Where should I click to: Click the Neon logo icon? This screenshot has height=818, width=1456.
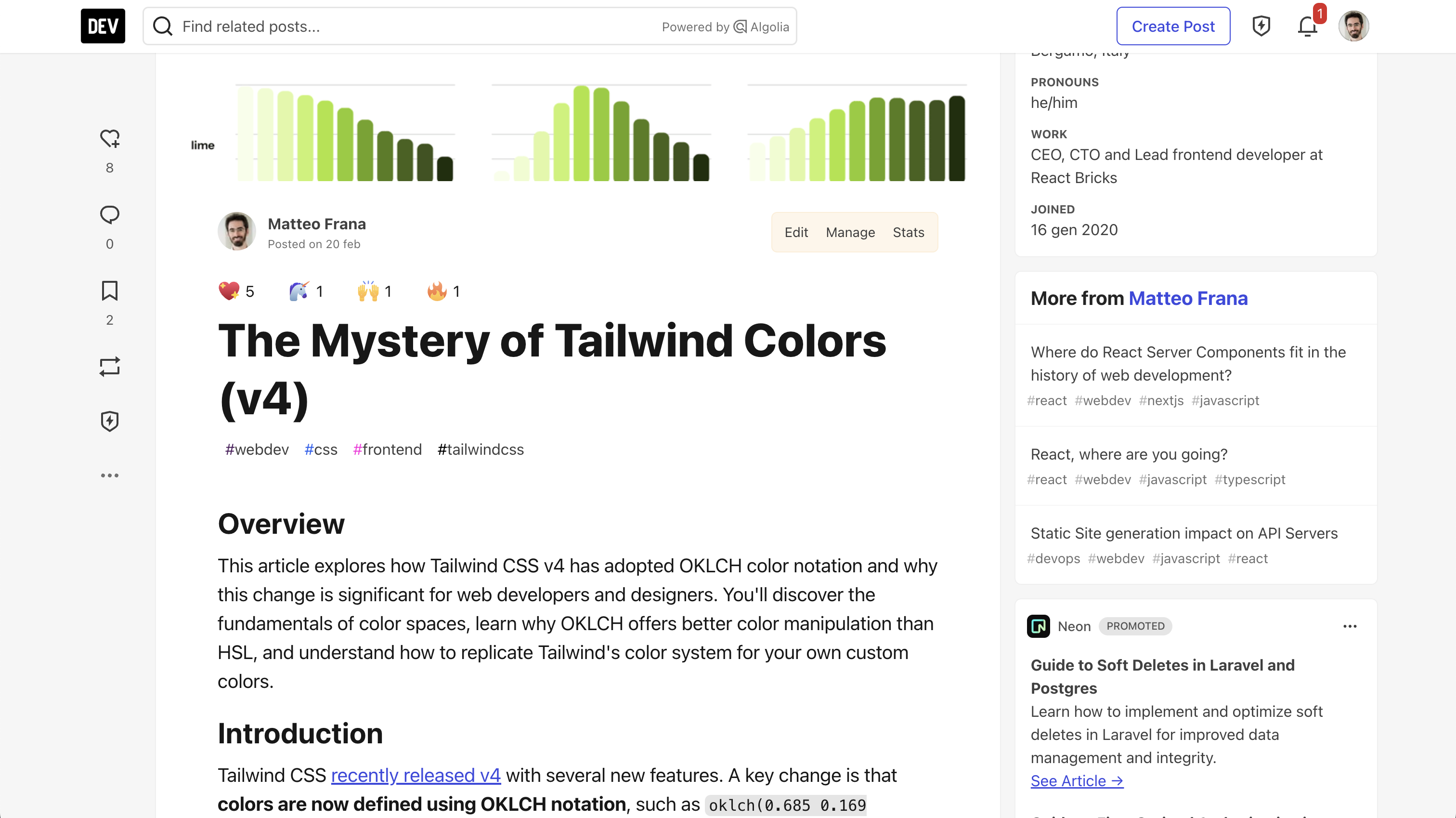click(1038, 626)
